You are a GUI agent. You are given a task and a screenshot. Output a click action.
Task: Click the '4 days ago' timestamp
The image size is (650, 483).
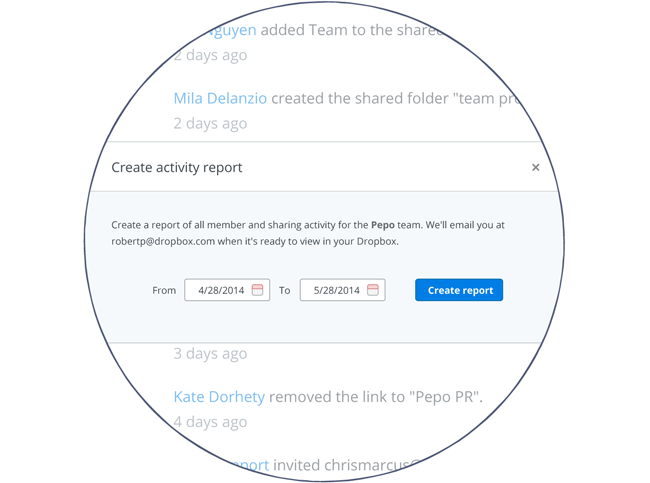tap(210, 422)
